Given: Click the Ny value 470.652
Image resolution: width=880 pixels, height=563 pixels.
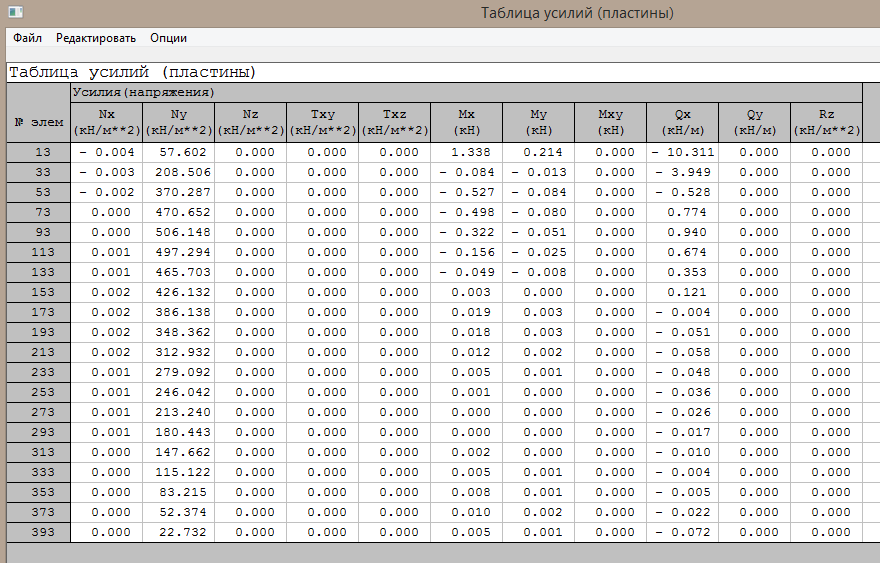Looking at the screenshot, I should pyautogui.click(x=178, y=212).
